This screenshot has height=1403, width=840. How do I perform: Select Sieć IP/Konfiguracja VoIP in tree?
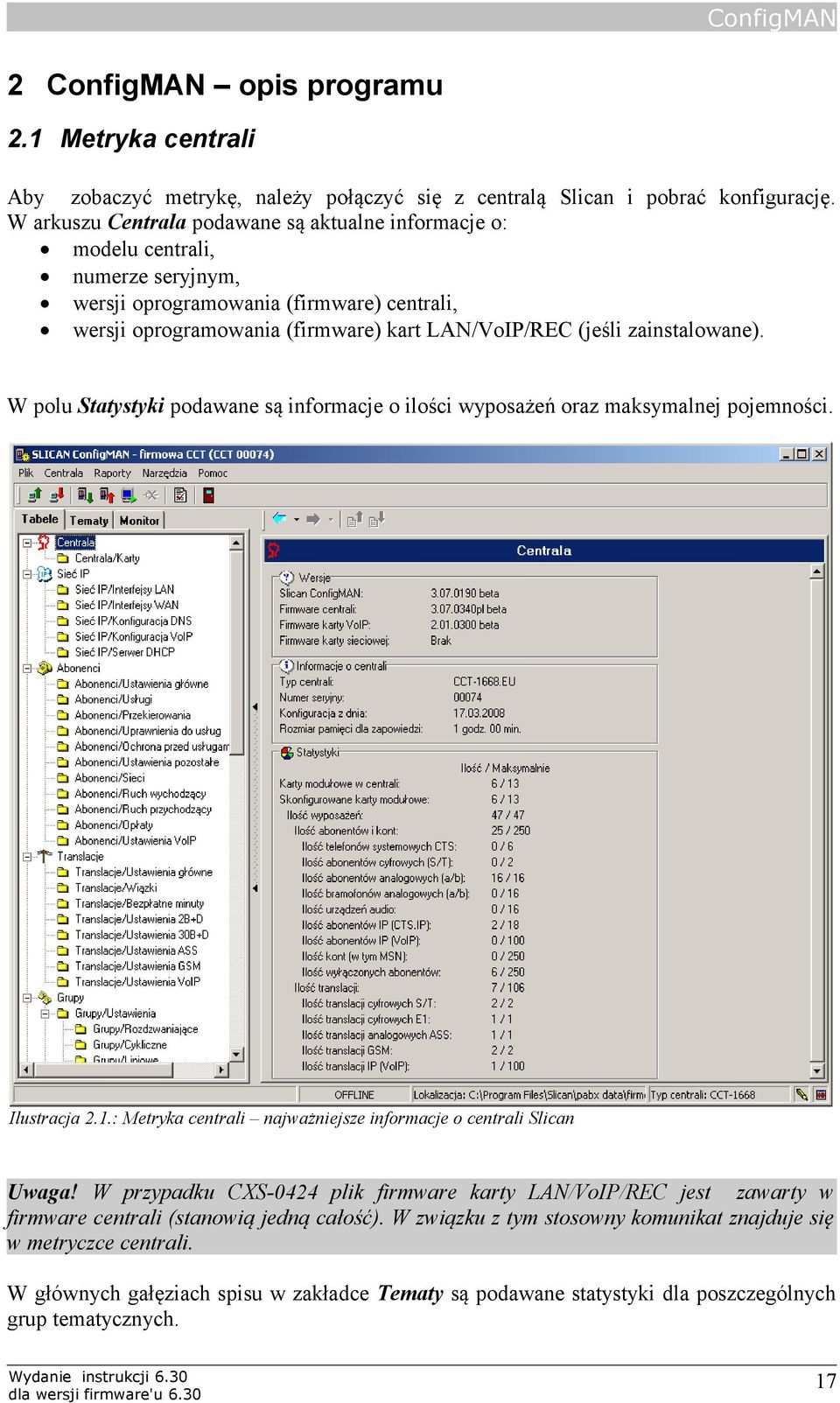[133, 636]
